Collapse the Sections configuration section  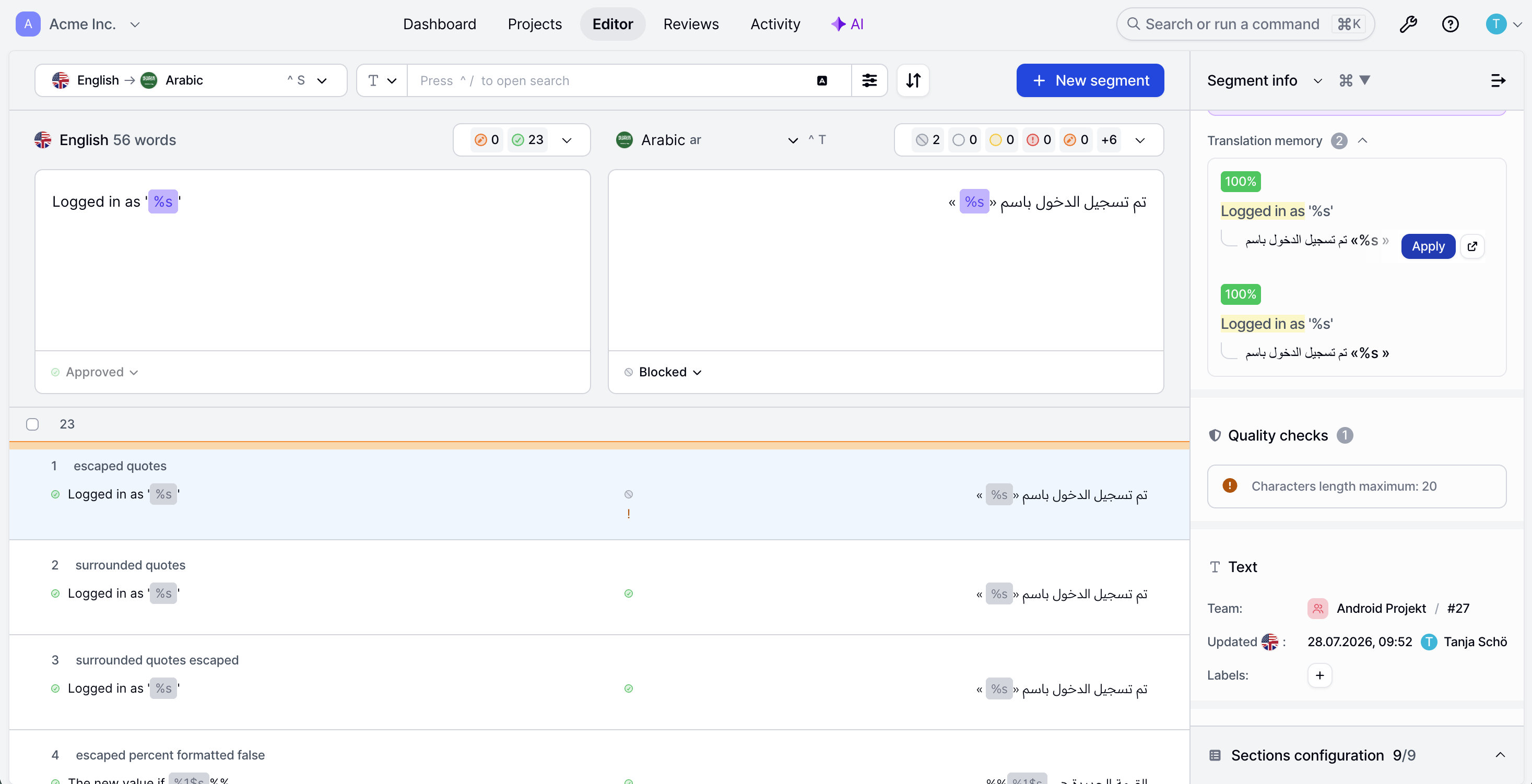1501,755
